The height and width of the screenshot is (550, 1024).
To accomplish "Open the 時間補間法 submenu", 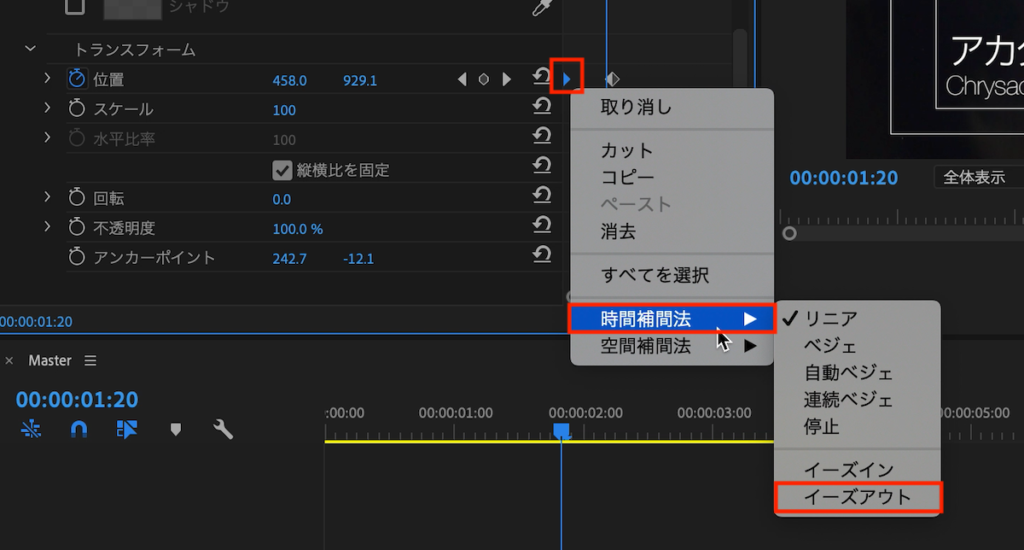I will (672, 319).
